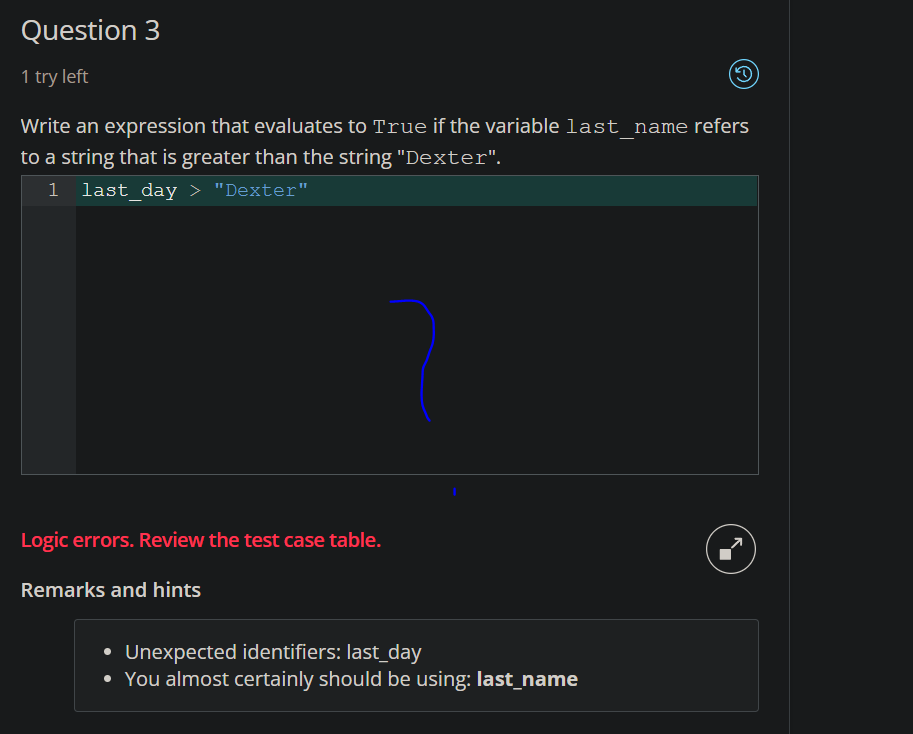The image size is (913, 734).
Task: Click "Dexter" in the question description
Action: click(x=446, y=157)
